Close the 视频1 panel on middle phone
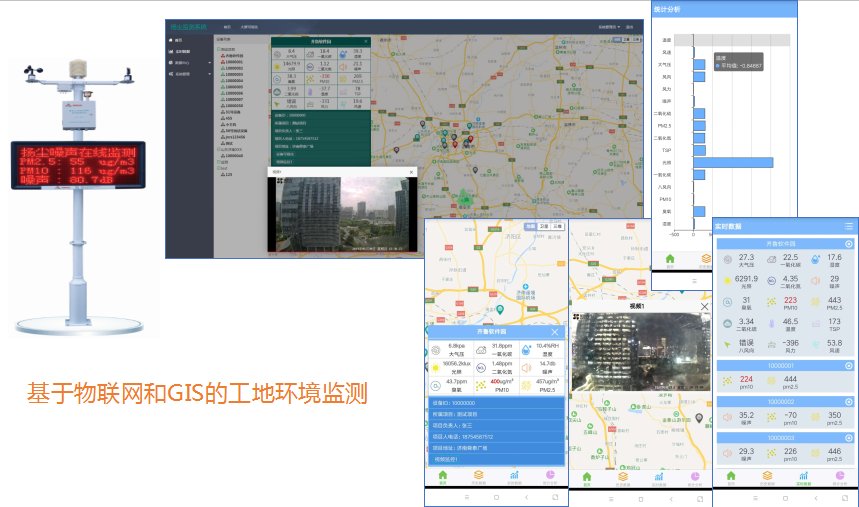The width and height of the screenshot is (859, 507). pyautogui.click(x=705, y=306)
